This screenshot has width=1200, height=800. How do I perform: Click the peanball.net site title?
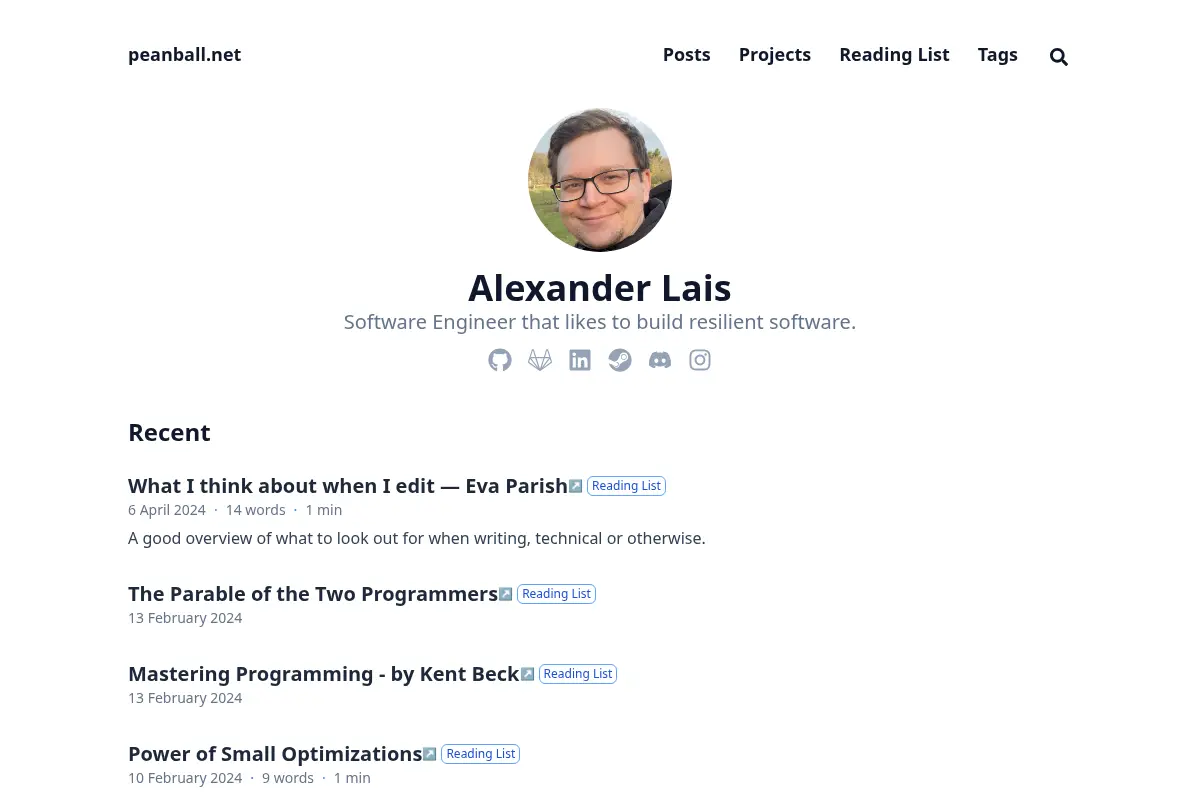coord(184,55)
